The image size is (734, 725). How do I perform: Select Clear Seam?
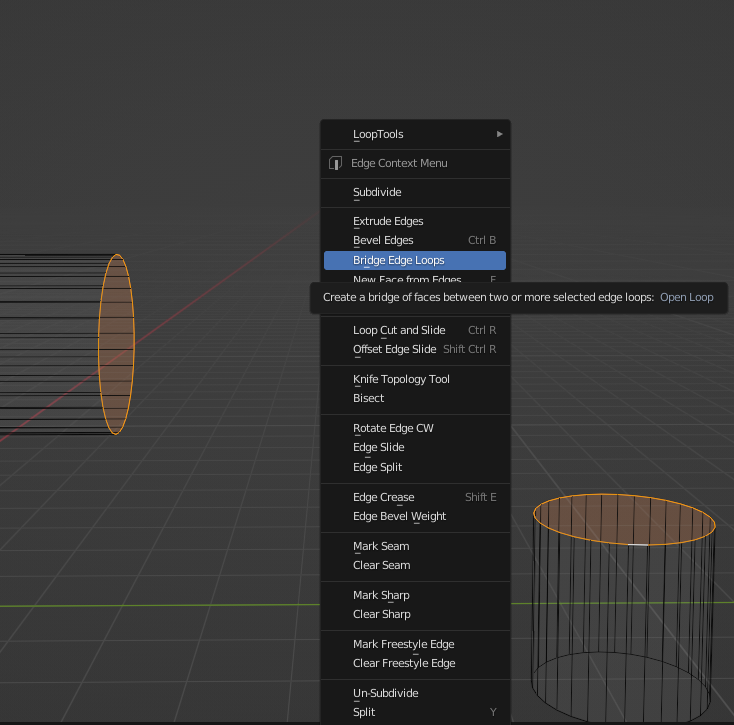(x=415, y=565)
